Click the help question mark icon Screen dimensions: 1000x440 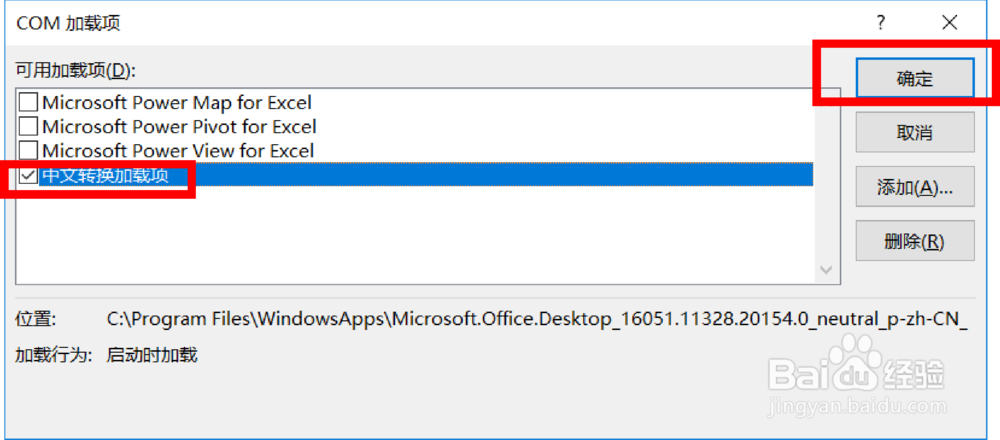tap(881, 22)
